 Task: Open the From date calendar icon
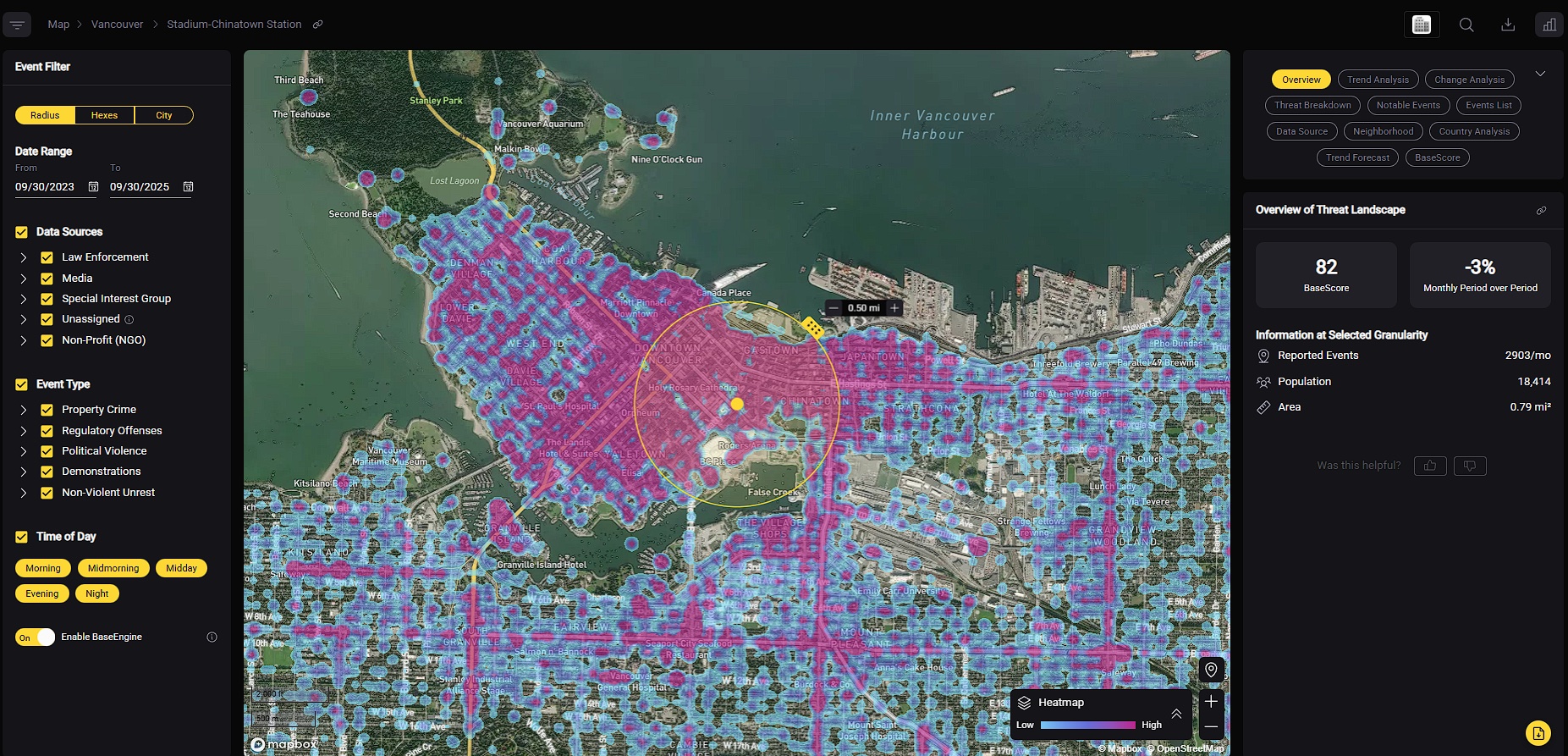93,186
